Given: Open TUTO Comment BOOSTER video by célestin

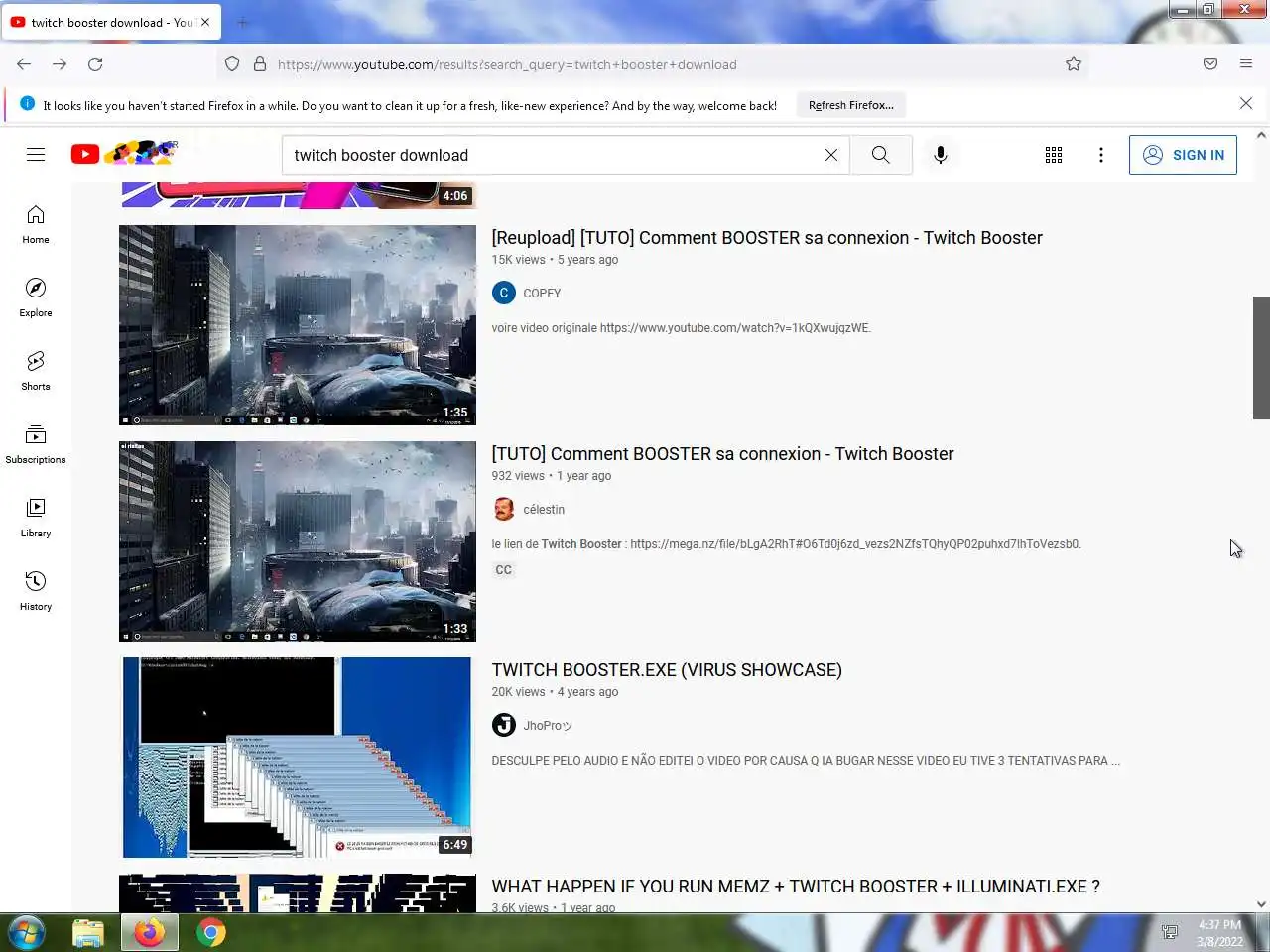Looking at the screenshot, I should coord(722,454).
